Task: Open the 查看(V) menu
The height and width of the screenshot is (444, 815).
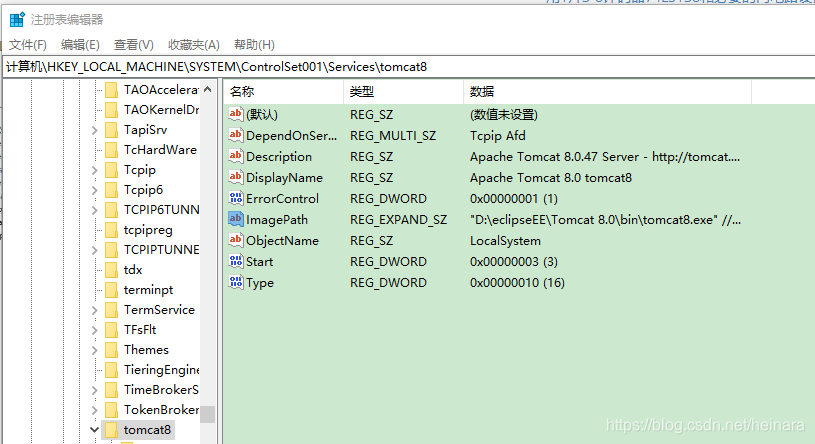Action: 134,45
